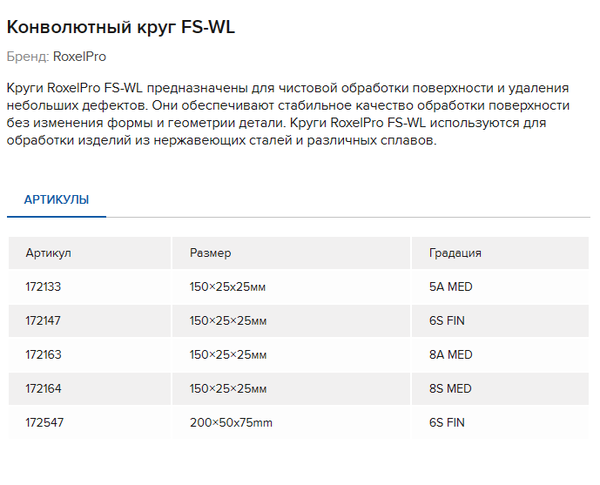
Task: Click 6S FIN gradation for article 172547
Action: pos(447,423)
